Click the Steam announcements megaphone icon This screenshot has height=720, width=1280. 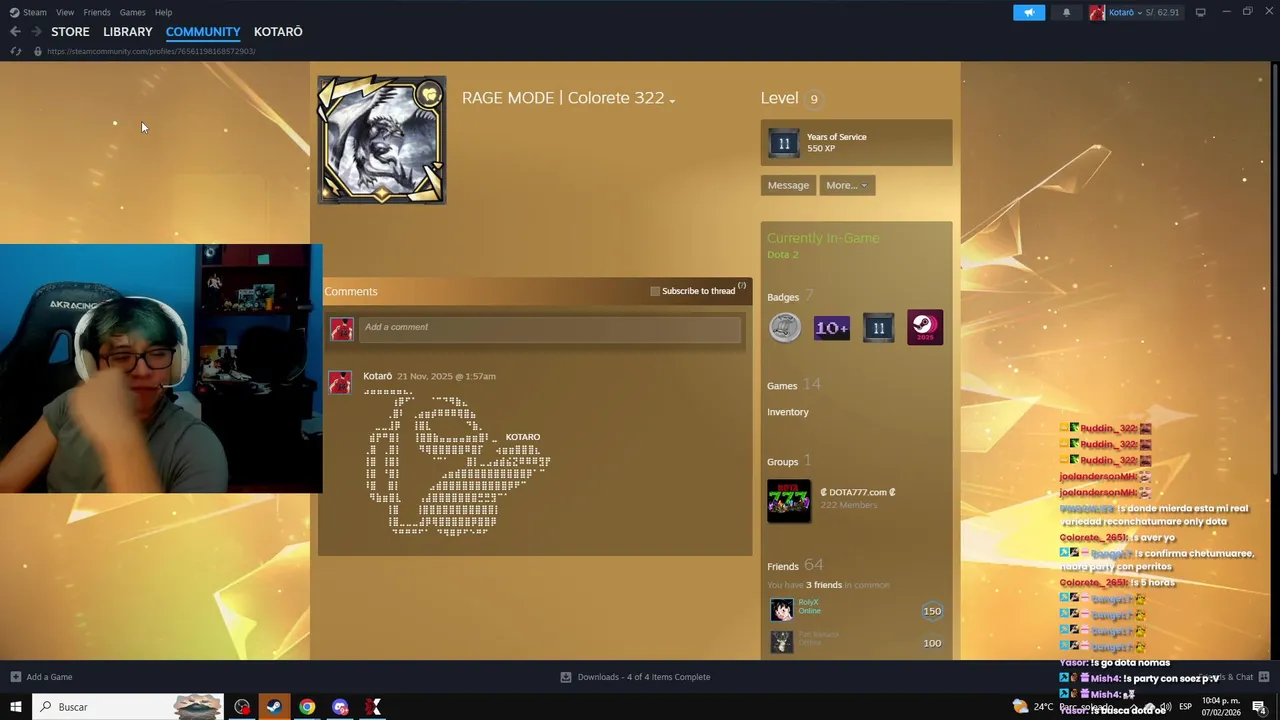point(1029,12)
